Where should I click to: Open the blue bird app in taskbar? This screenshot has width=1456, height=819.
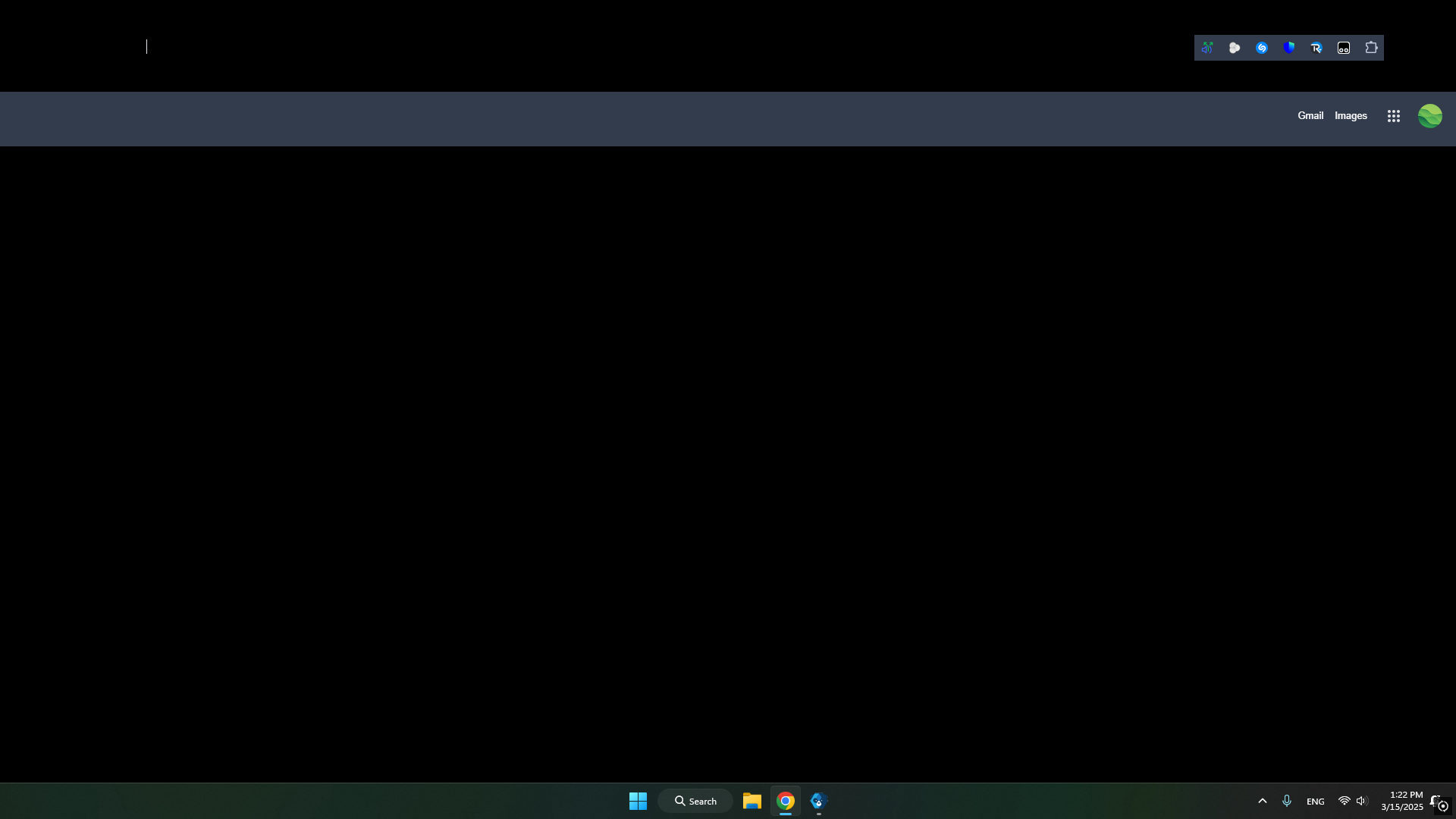[x=818, y=801]
